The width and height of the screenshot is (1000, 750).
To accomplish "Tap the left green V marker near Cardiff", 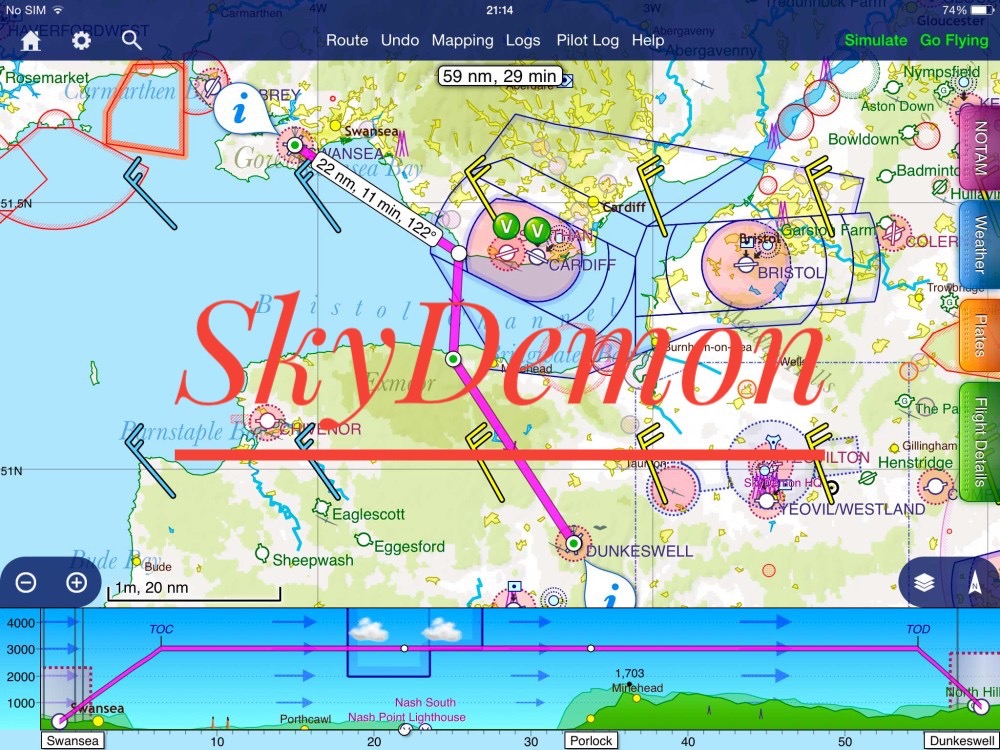I will (507, 226).
